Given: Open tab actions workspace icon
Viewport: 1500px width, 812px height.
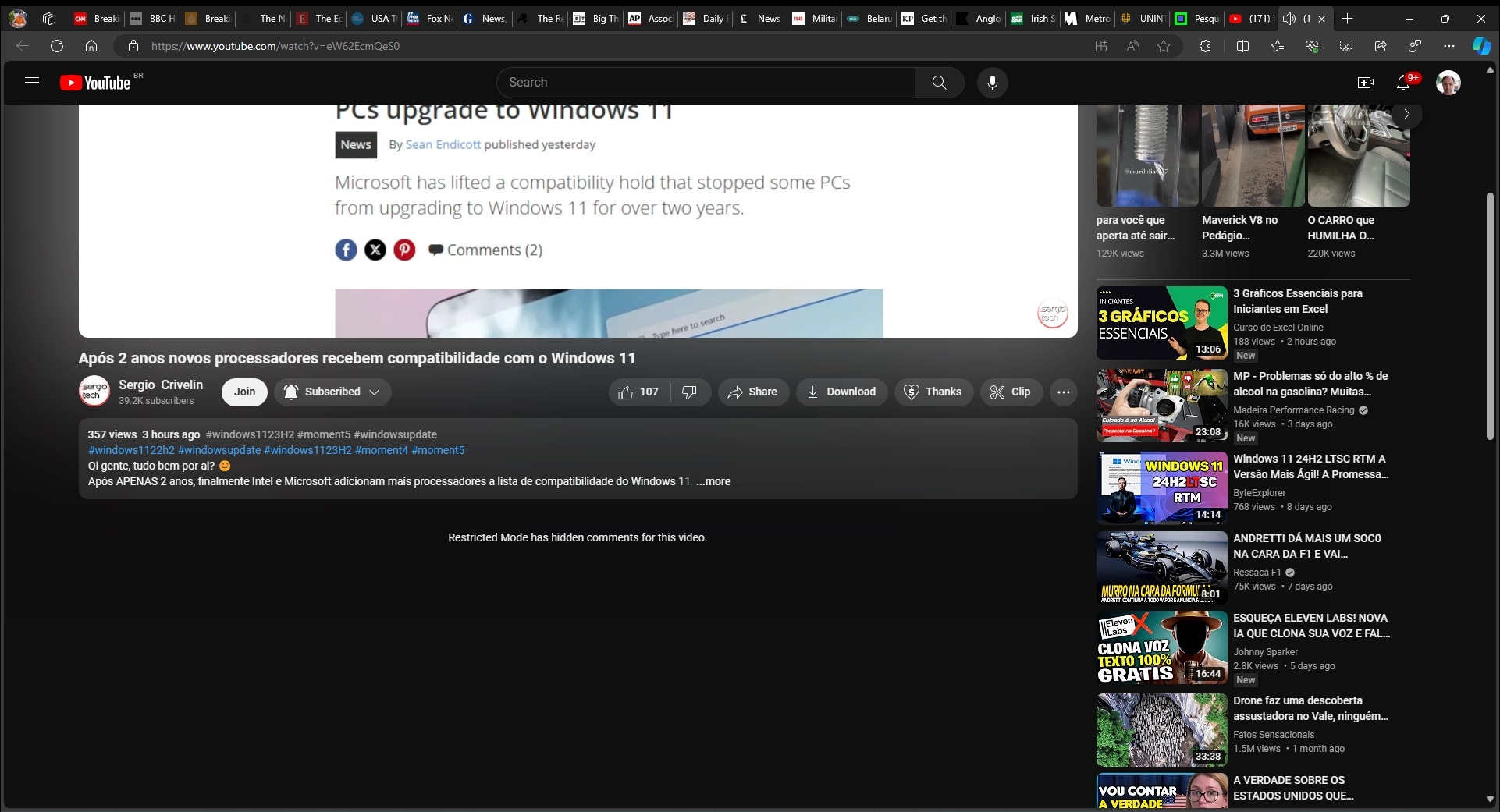Looking at the screenshot, I should [49, 18].
